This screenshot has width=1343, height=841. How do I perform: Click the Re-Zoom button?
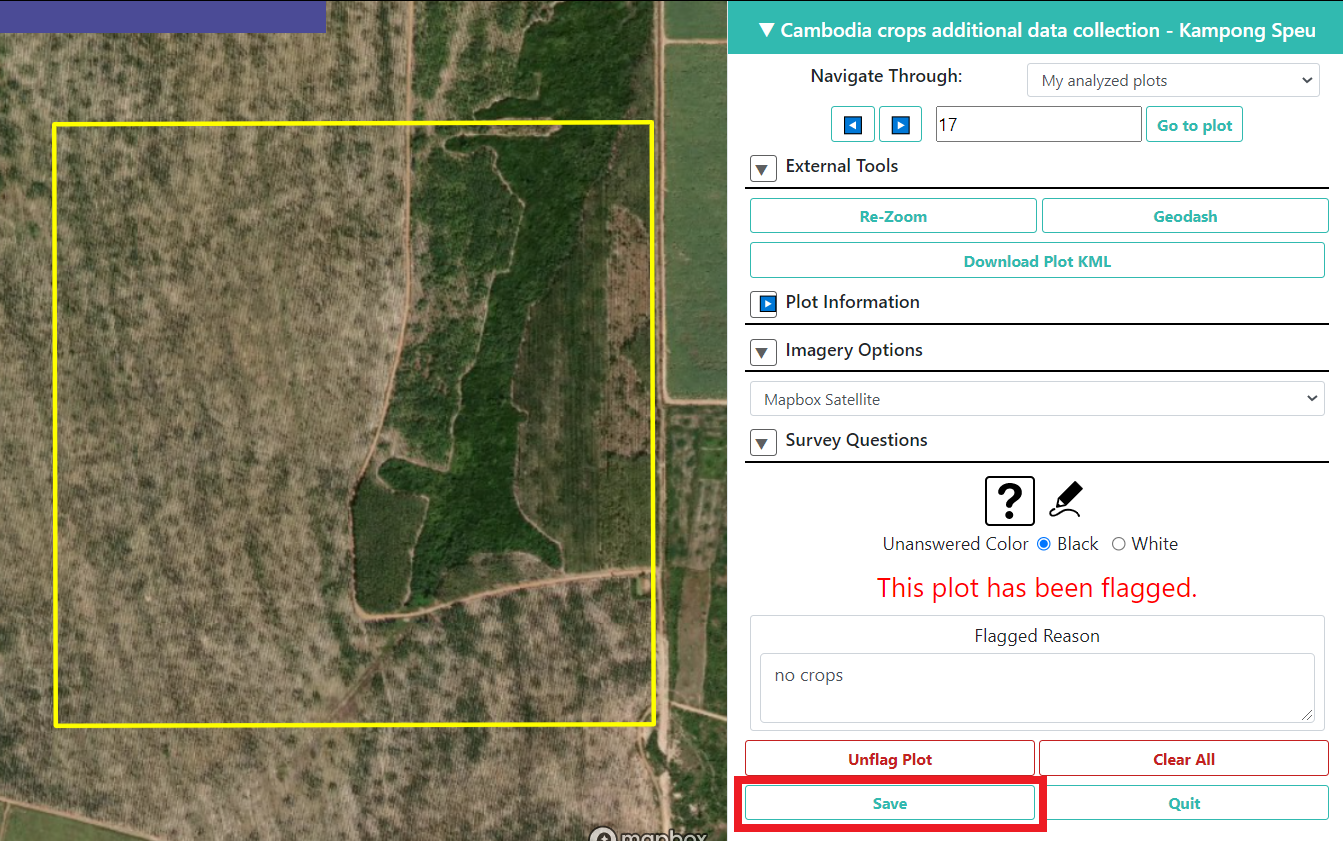click(893, 216)
